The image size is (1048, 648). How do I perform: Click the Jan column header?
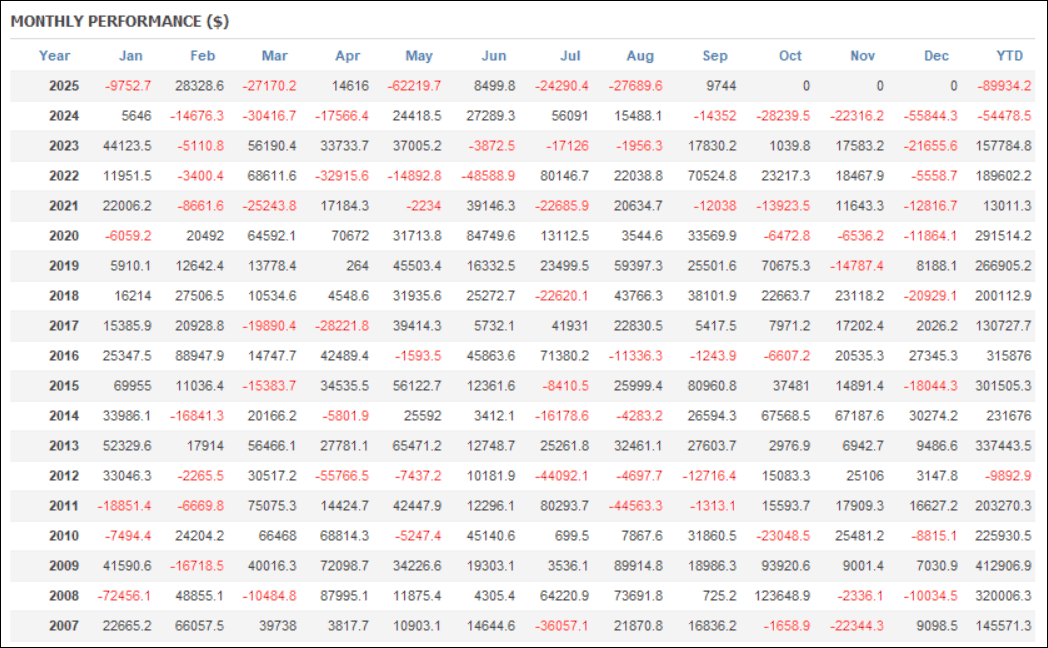click(130, 56)
